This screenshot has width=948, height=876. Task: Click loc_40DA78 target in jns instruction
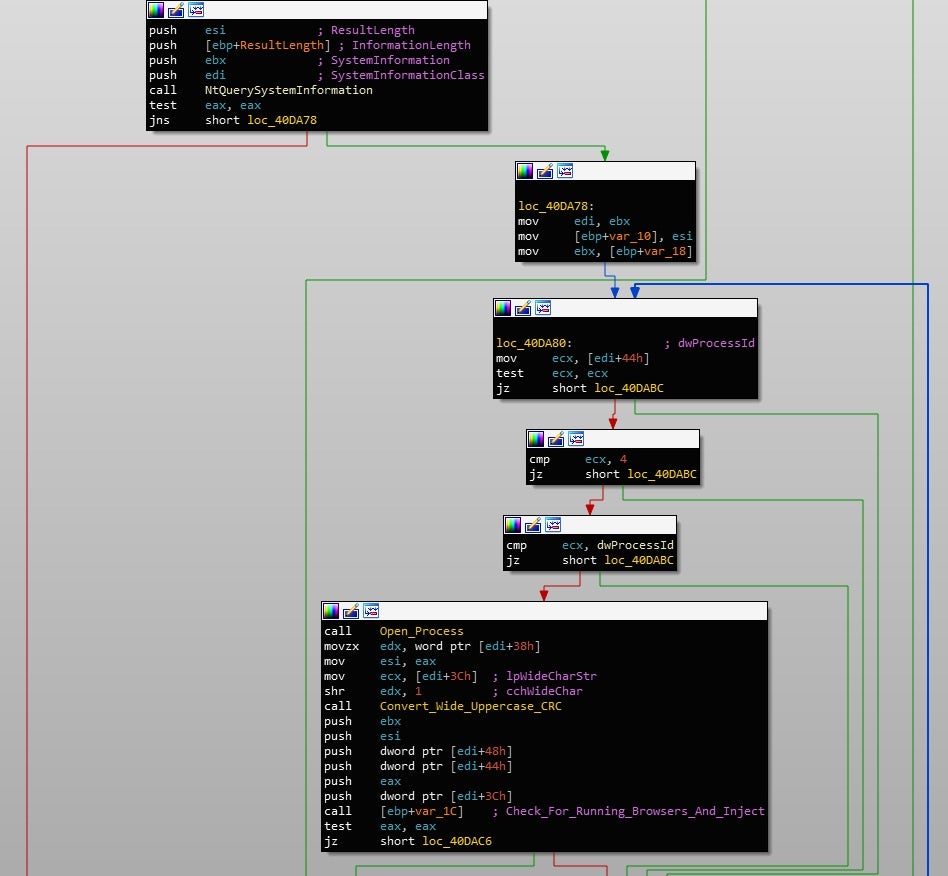pos(283,120)
